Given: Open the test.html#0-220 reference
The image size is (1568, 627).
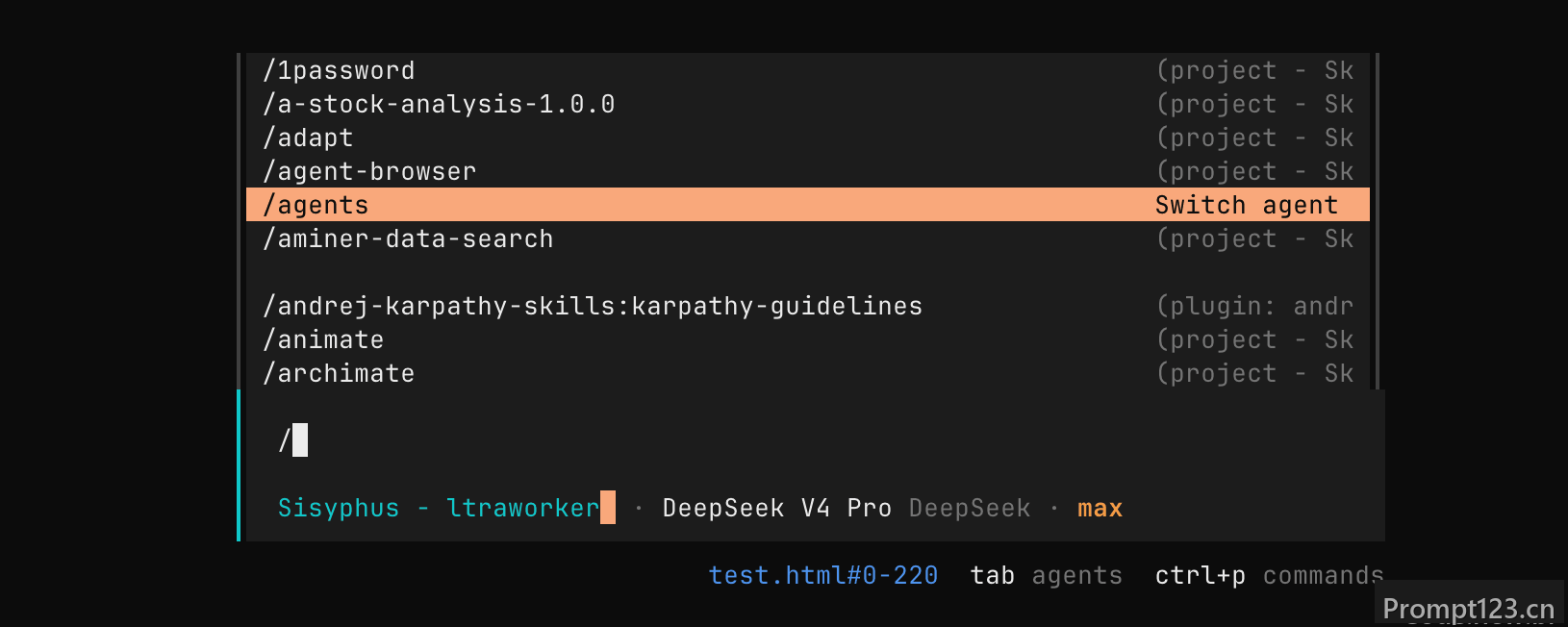Looking at the screenshot, I should coord(823,575).
